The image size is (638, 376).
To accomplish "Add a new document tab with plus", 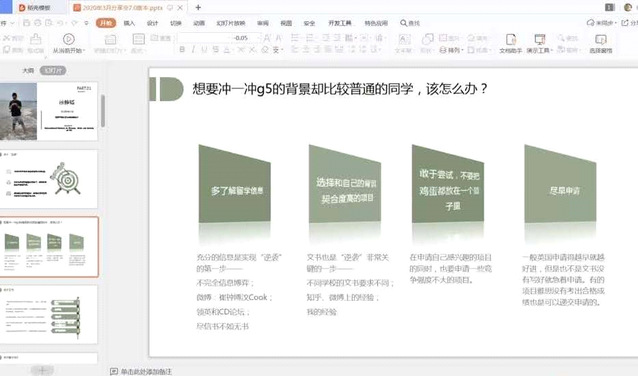I will [198, 7].
